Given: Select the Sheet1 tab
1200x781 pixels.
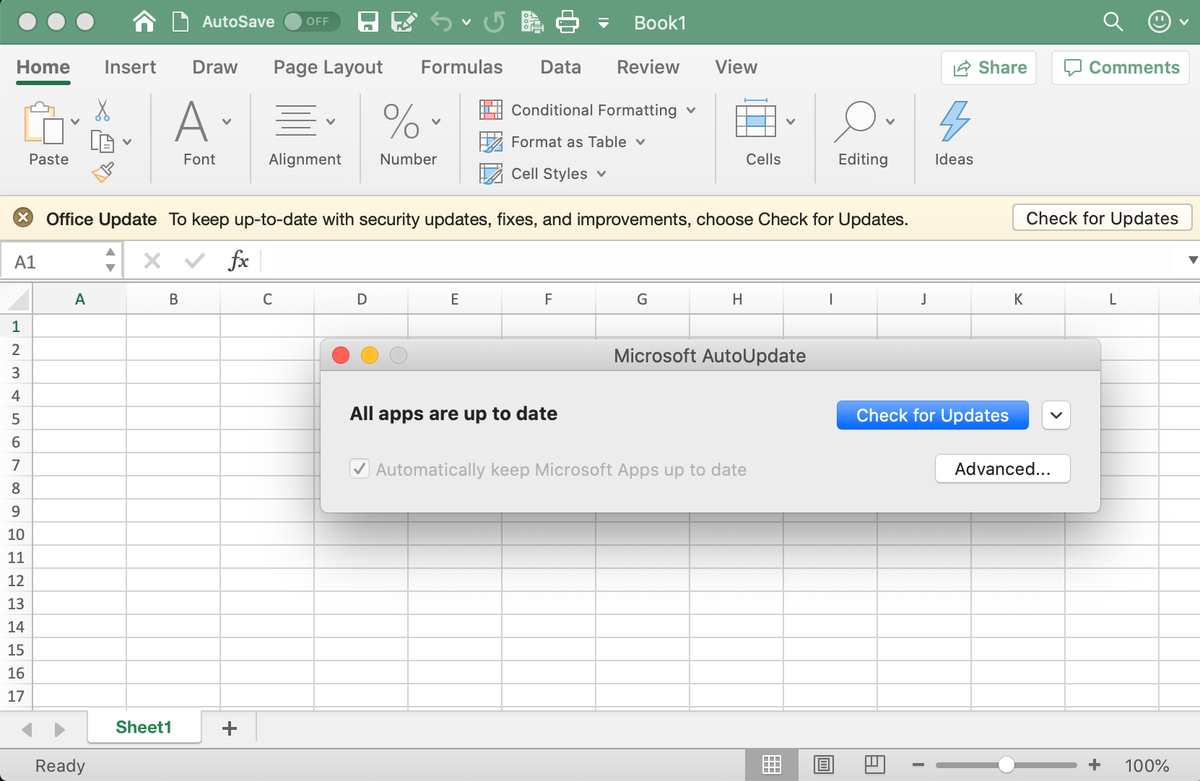Looking at the screenshot, I should (144, 727).
